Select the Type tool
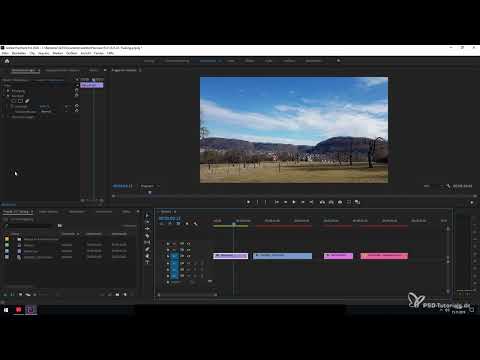This screenshot has width=480, height=360. [148, 262]
